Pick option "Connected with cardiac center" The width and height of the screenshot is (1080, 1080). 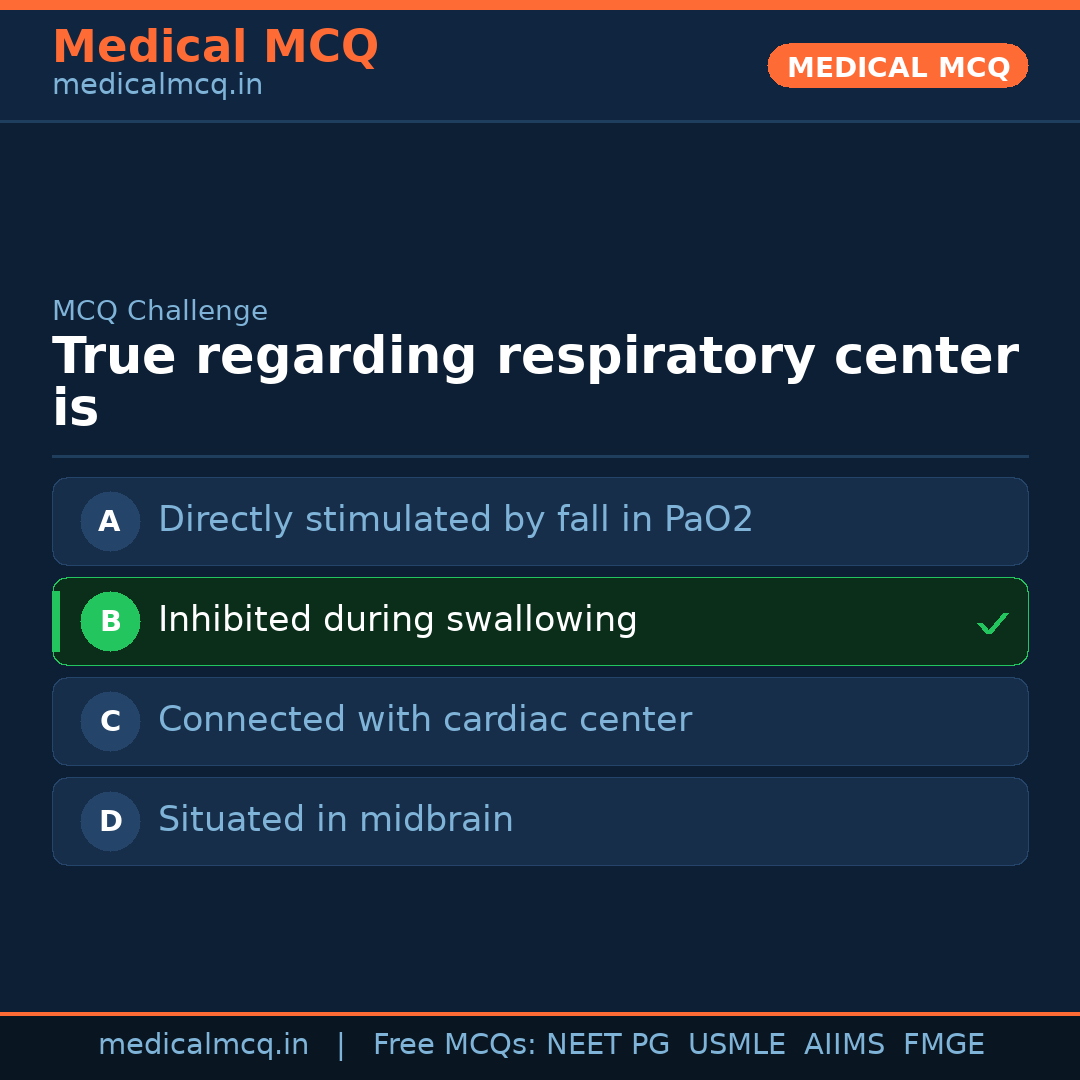[x=424, y=720]
